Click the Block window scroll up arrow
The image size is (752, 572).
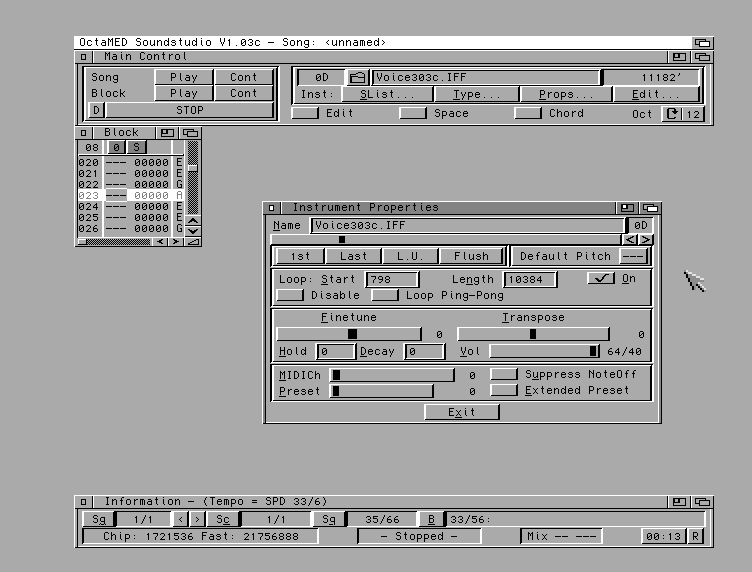[193, 221]
